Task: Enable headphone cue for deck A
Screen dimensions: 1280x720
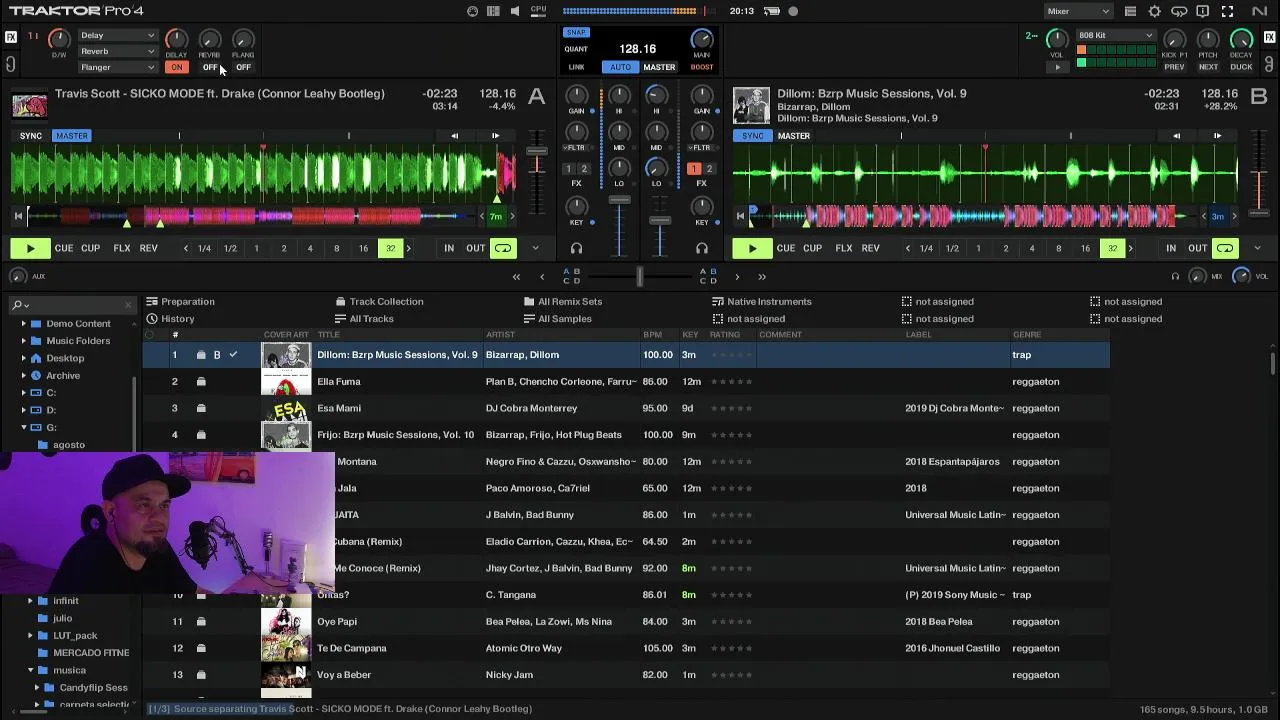Action: pyautogui.click(x=576, y=248)
